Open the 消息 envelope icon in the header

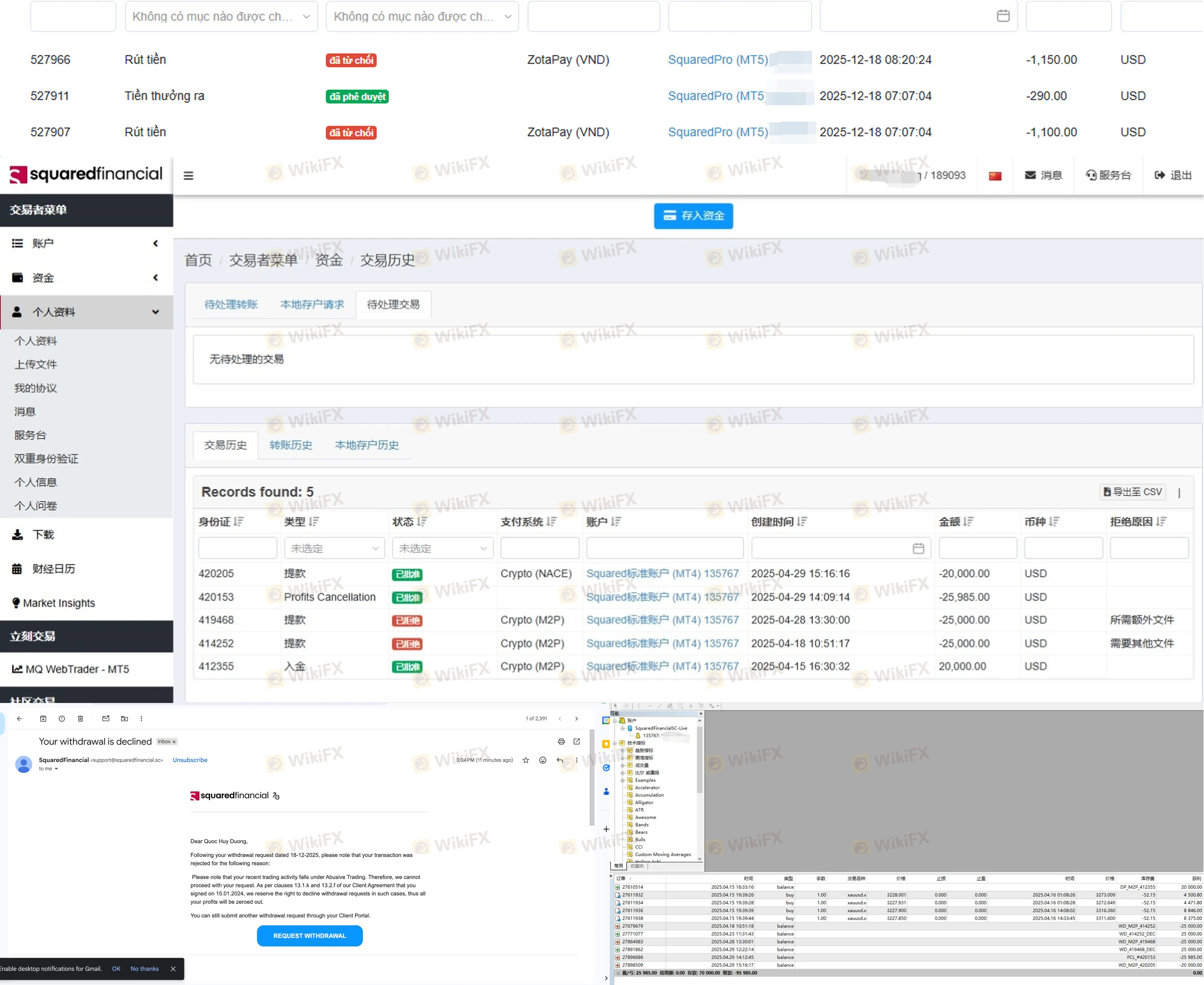point(1030,175)
